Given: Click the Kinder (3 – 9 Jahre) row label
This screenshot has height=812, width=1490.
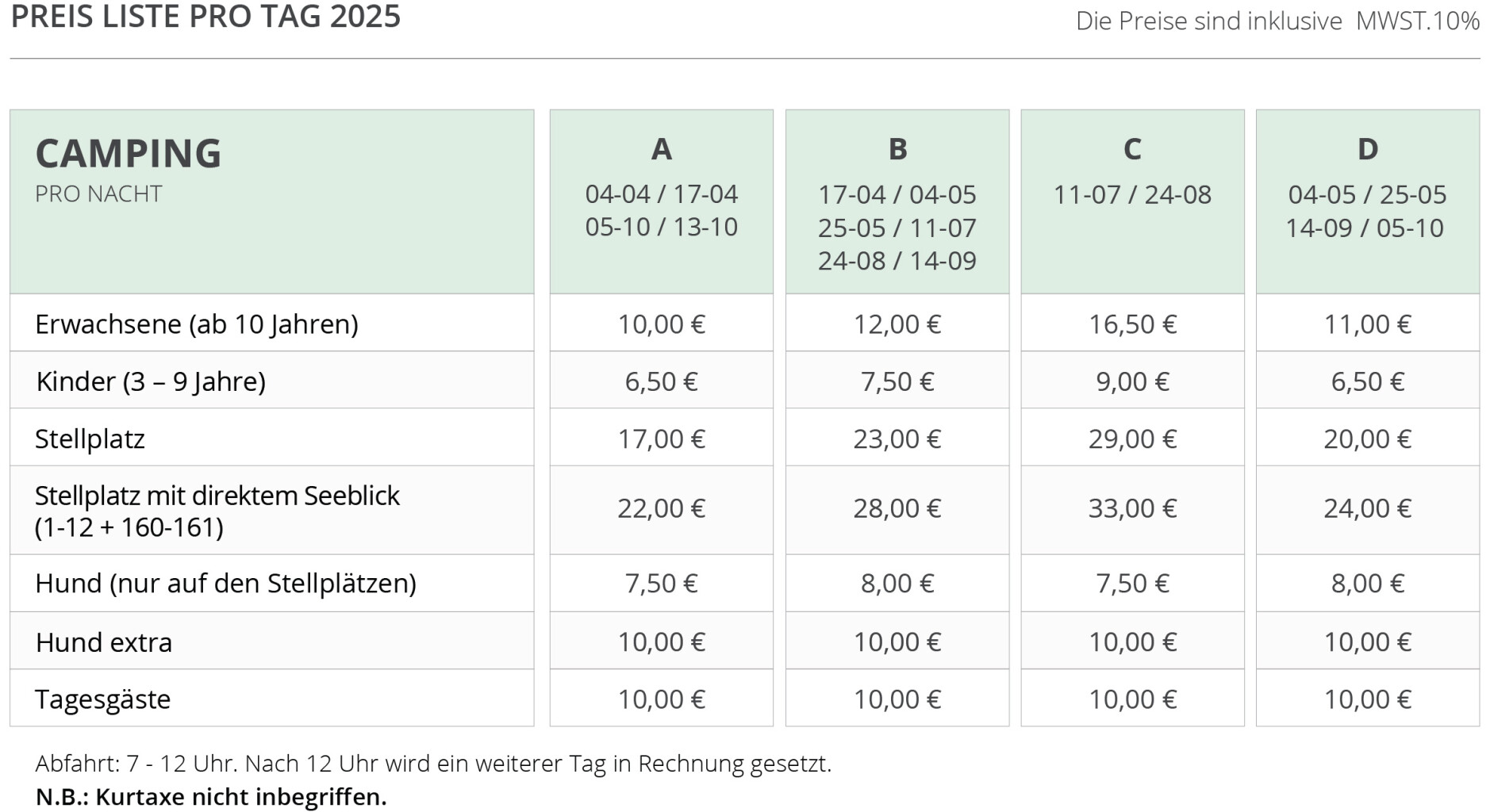Looking at the screenshot, I should click(x=151, y=381).
